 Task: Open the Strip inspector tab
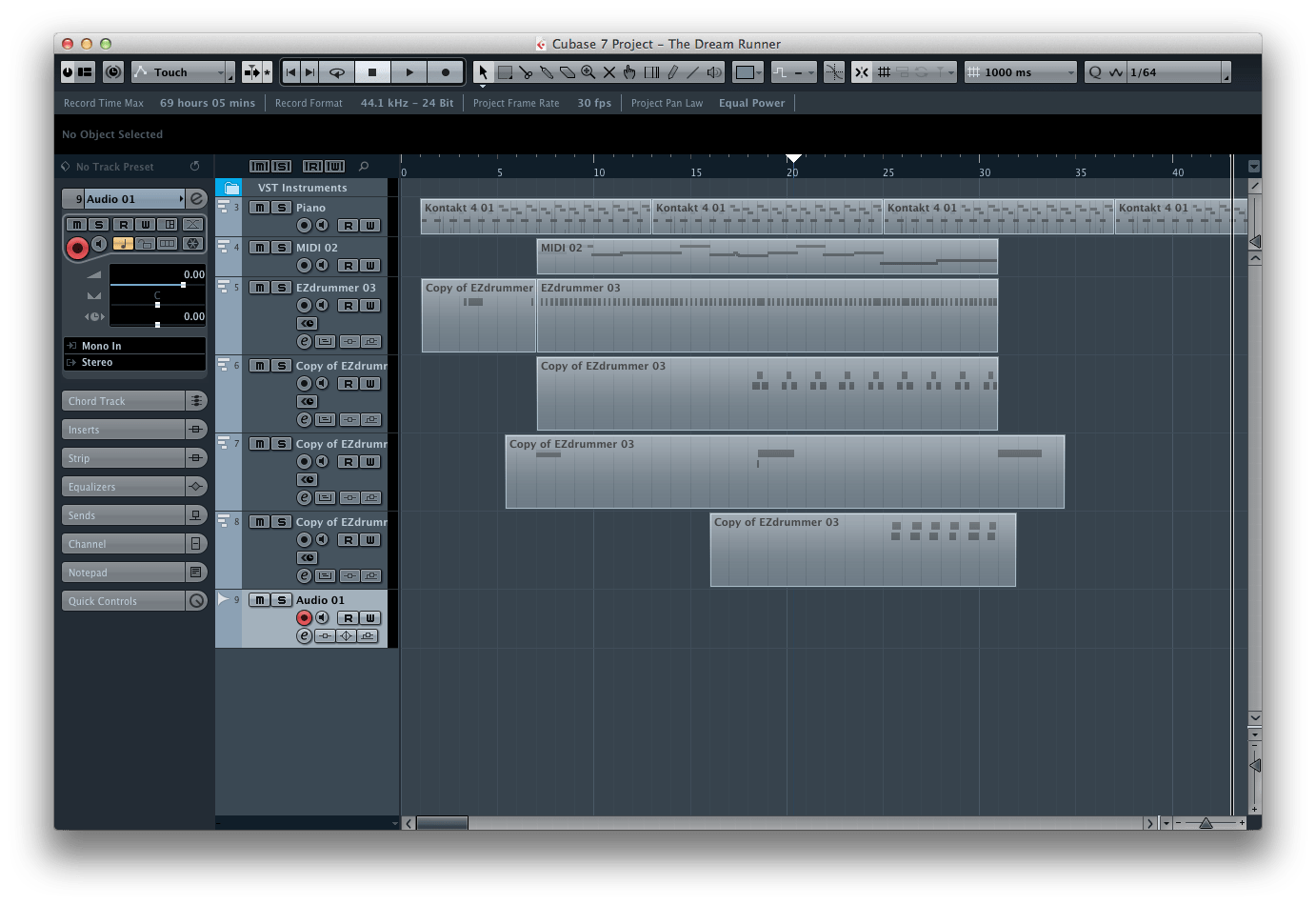coord(134,458)
